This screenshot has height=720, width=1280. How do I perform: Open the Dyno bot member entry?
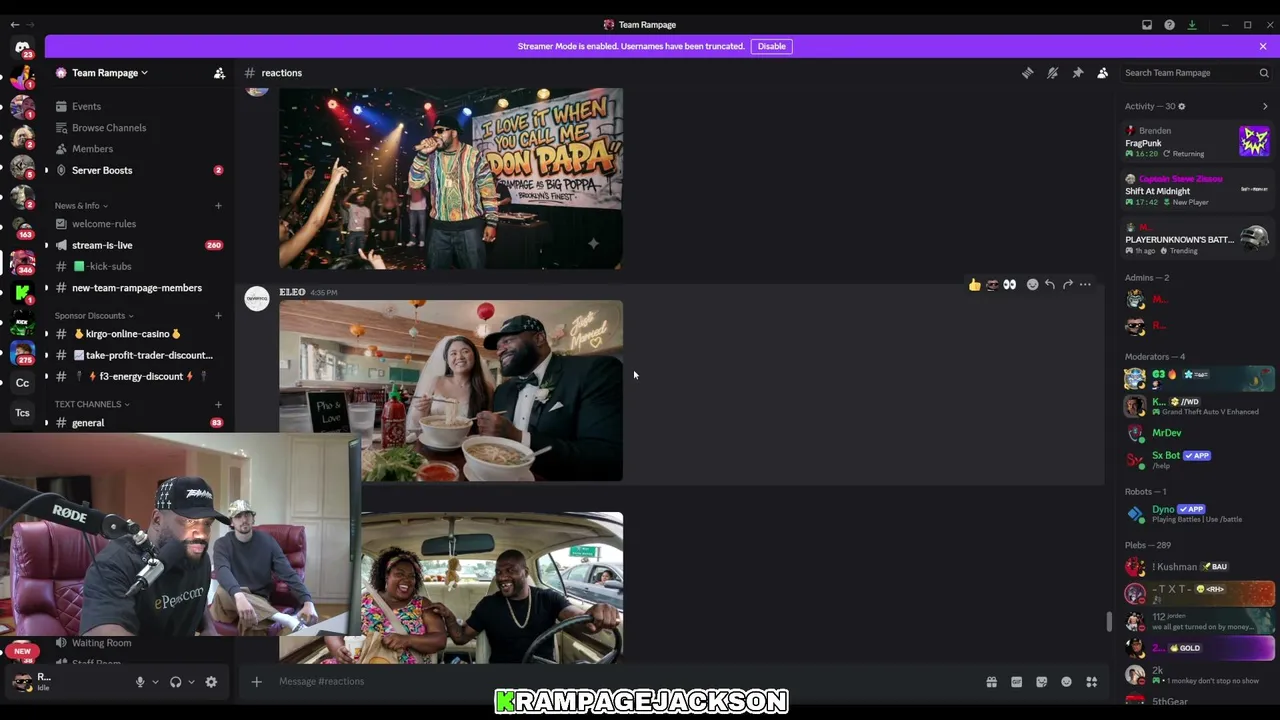[1198, 514]
